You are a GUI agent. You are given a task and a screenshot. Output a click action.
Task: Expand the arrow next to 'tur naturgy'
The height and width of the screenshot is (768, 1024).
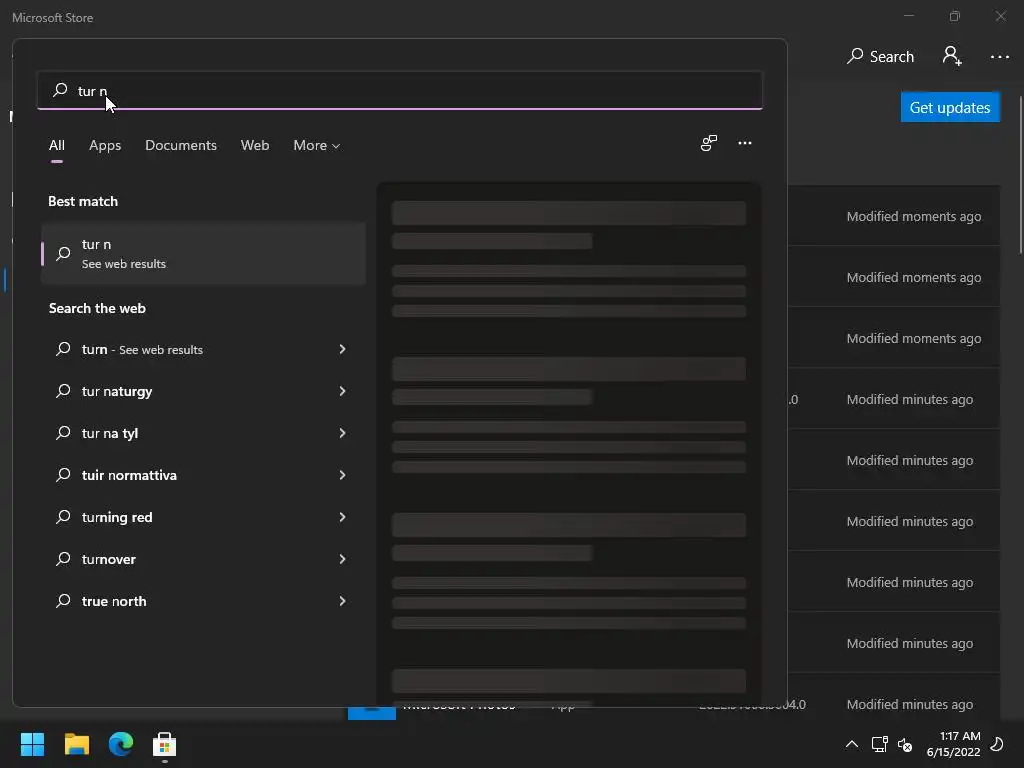pos(342,391)
